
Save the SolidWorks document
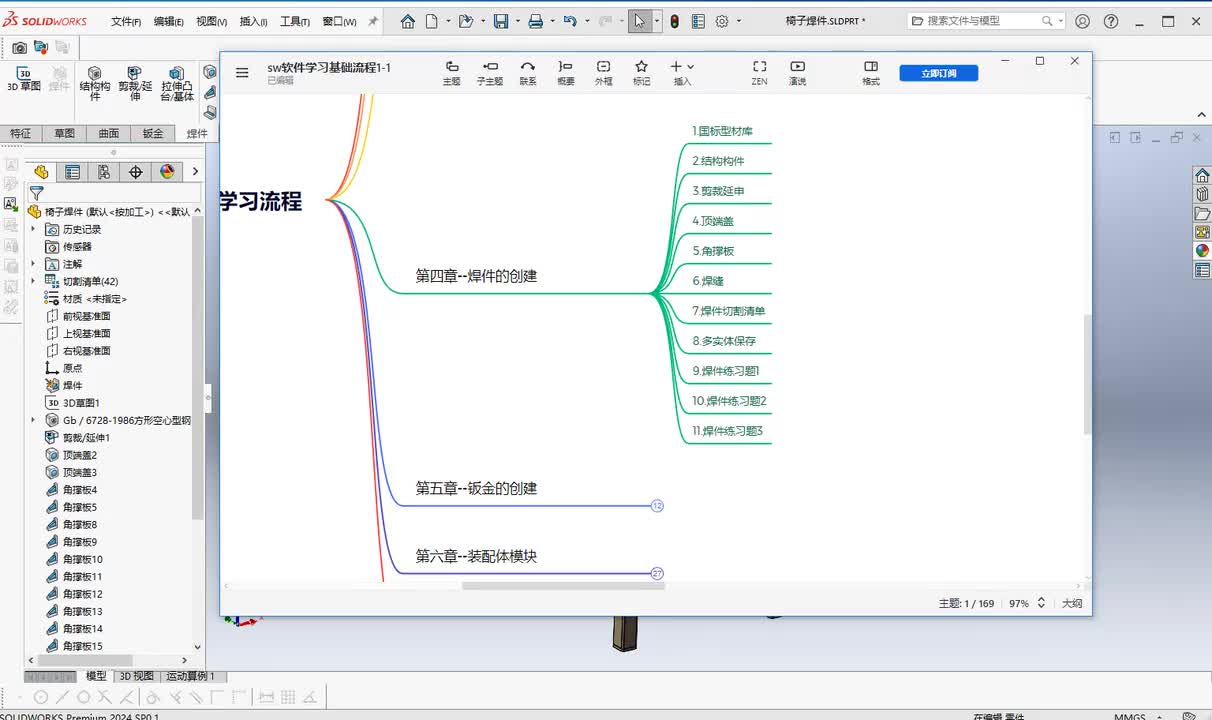[501, 21]
